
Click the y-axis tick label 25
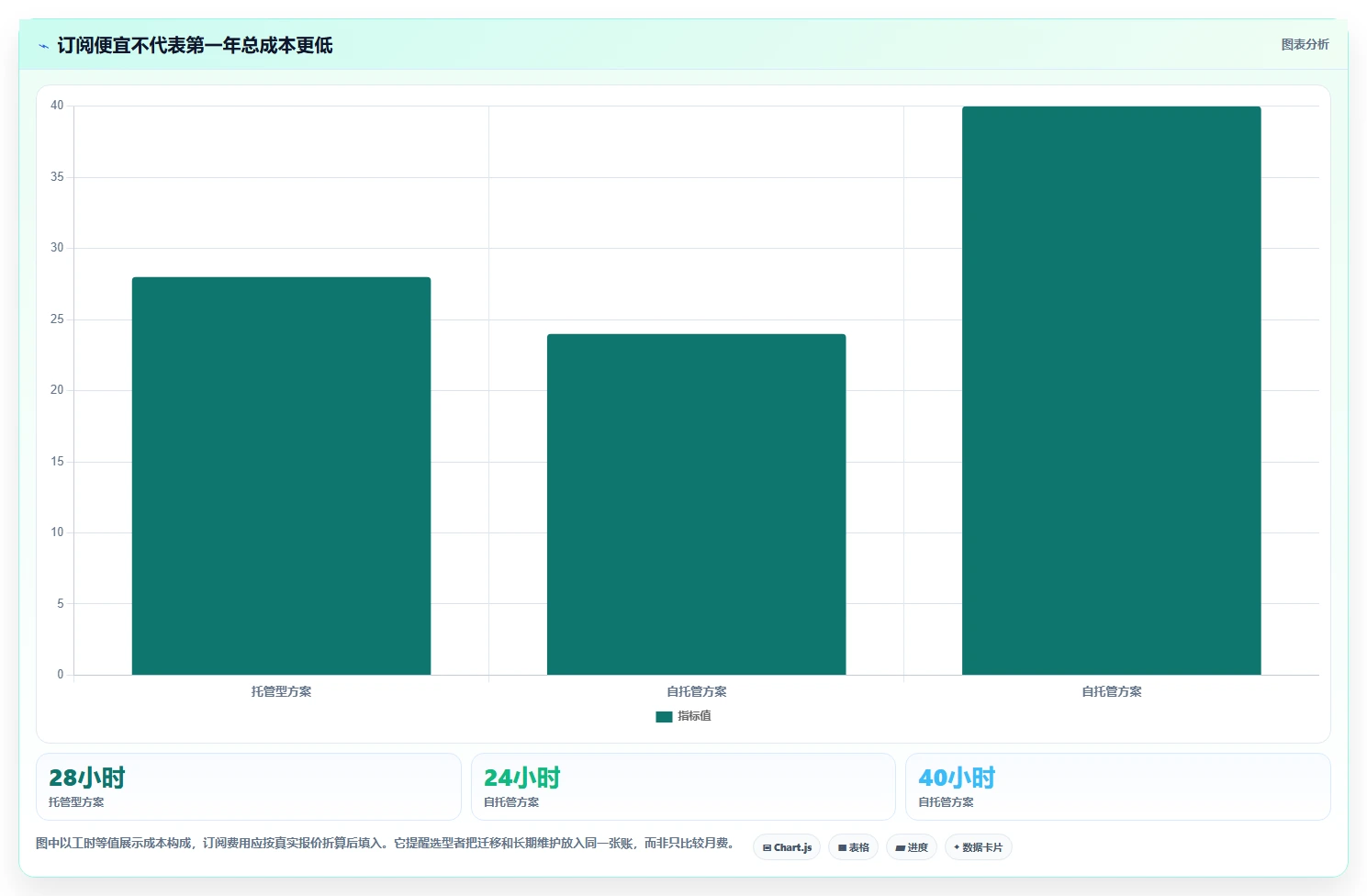click(57, 319)
